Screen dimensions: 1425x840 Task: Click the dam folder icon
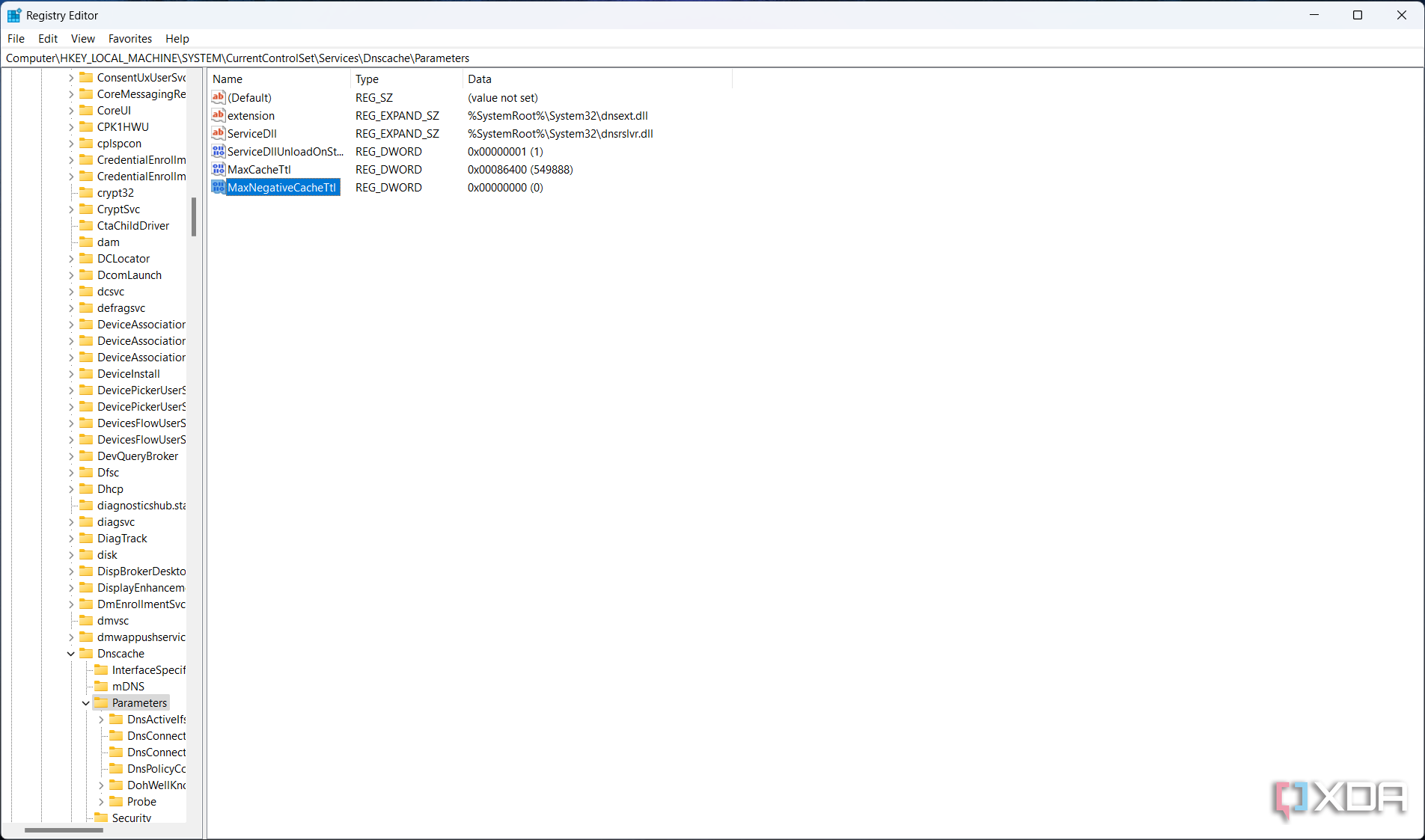(x=86, y=242)
